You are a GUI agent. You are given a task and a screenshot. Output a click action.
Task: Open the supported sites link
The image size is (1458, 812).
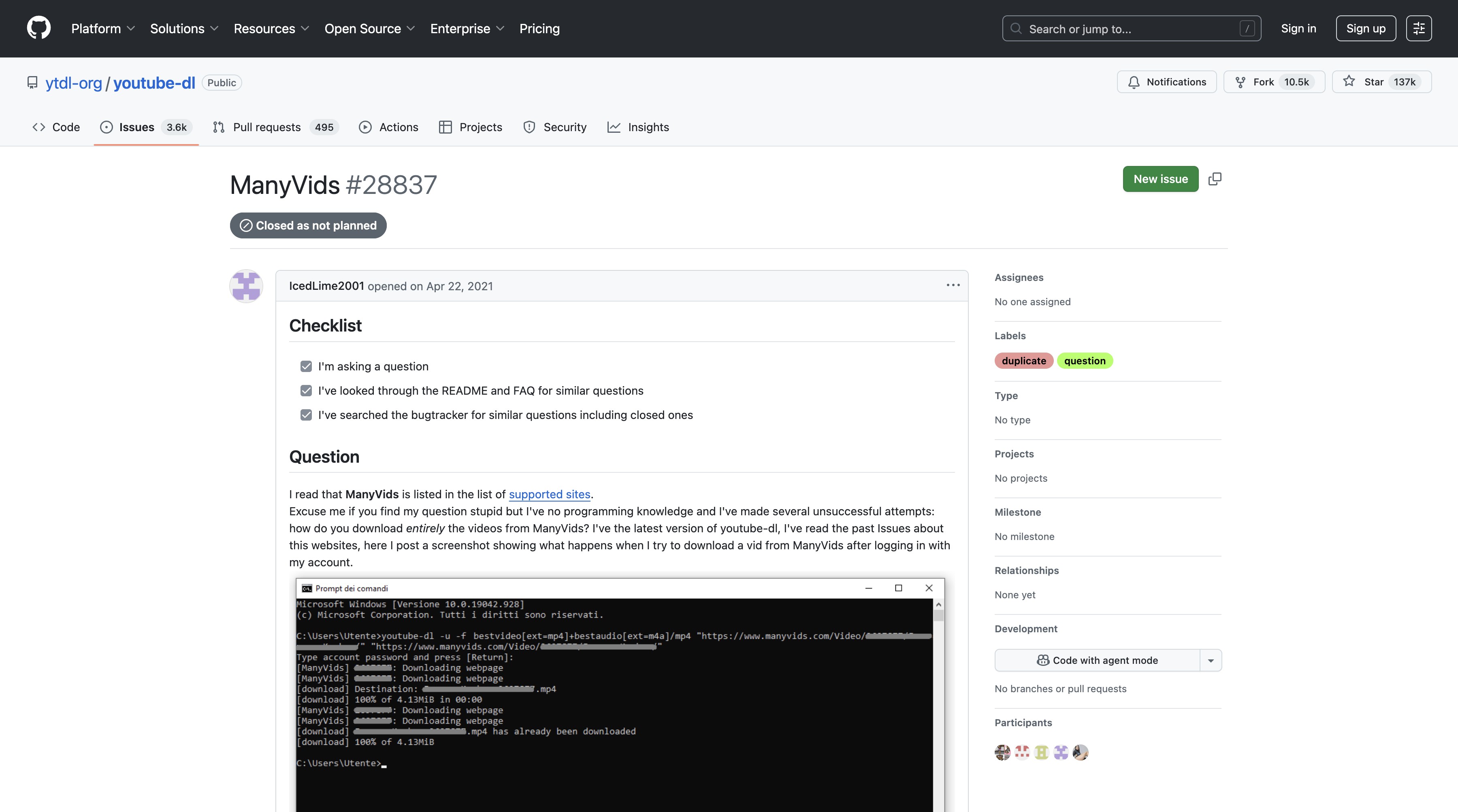549,494
